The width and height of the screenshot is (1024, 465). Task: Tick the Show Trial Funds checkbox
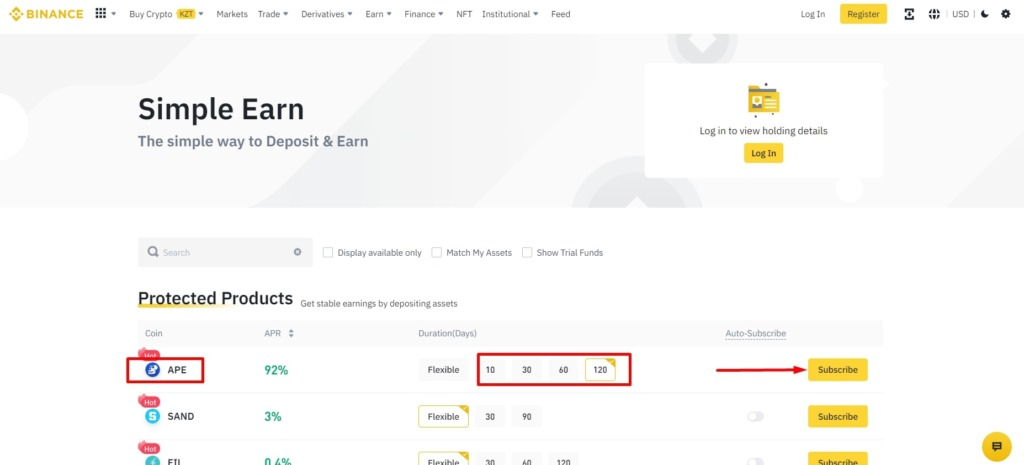[x=527, y=253]
